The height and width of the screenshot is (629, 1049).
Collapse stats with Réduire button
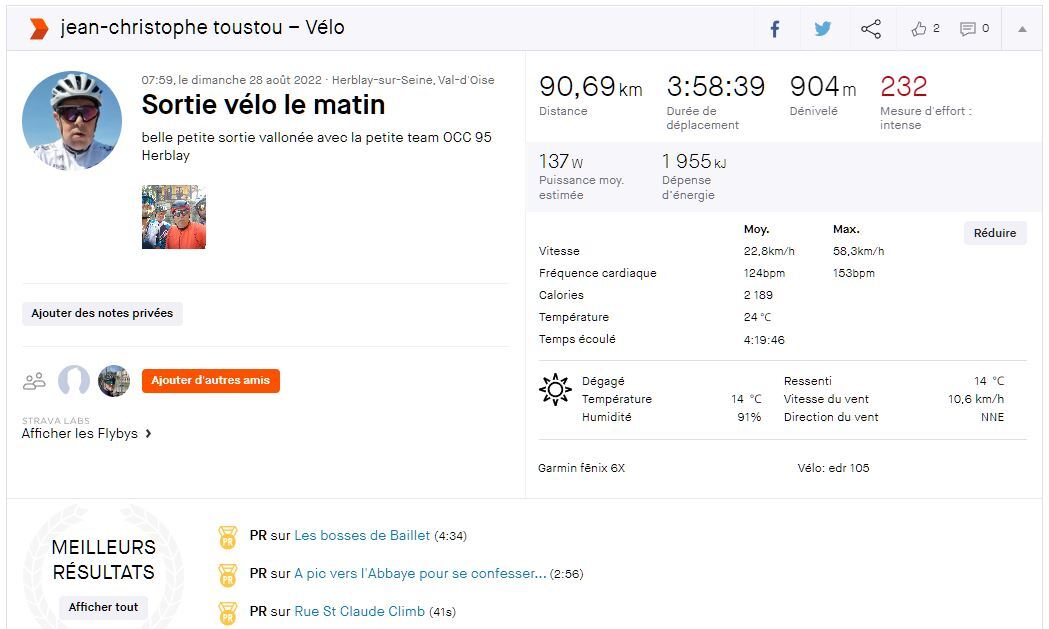tap(995, 233)
